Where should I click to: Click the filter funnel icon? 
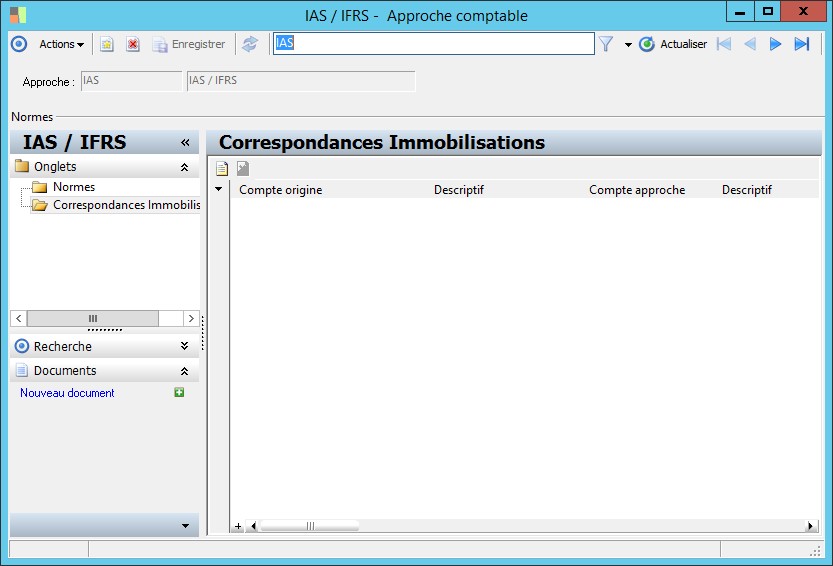(606, 44)
